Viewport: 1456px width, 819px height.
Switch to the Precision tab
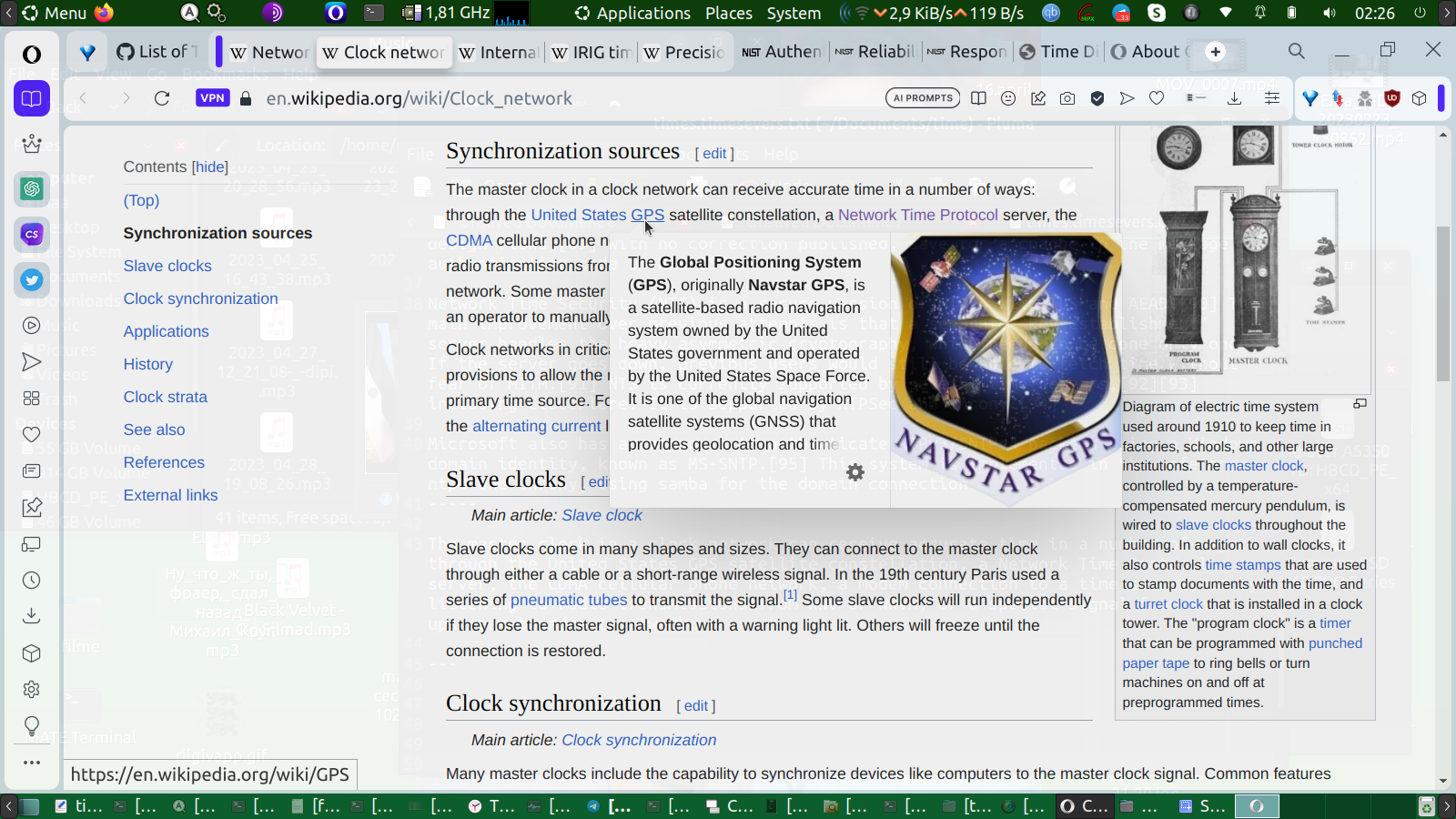684,52
